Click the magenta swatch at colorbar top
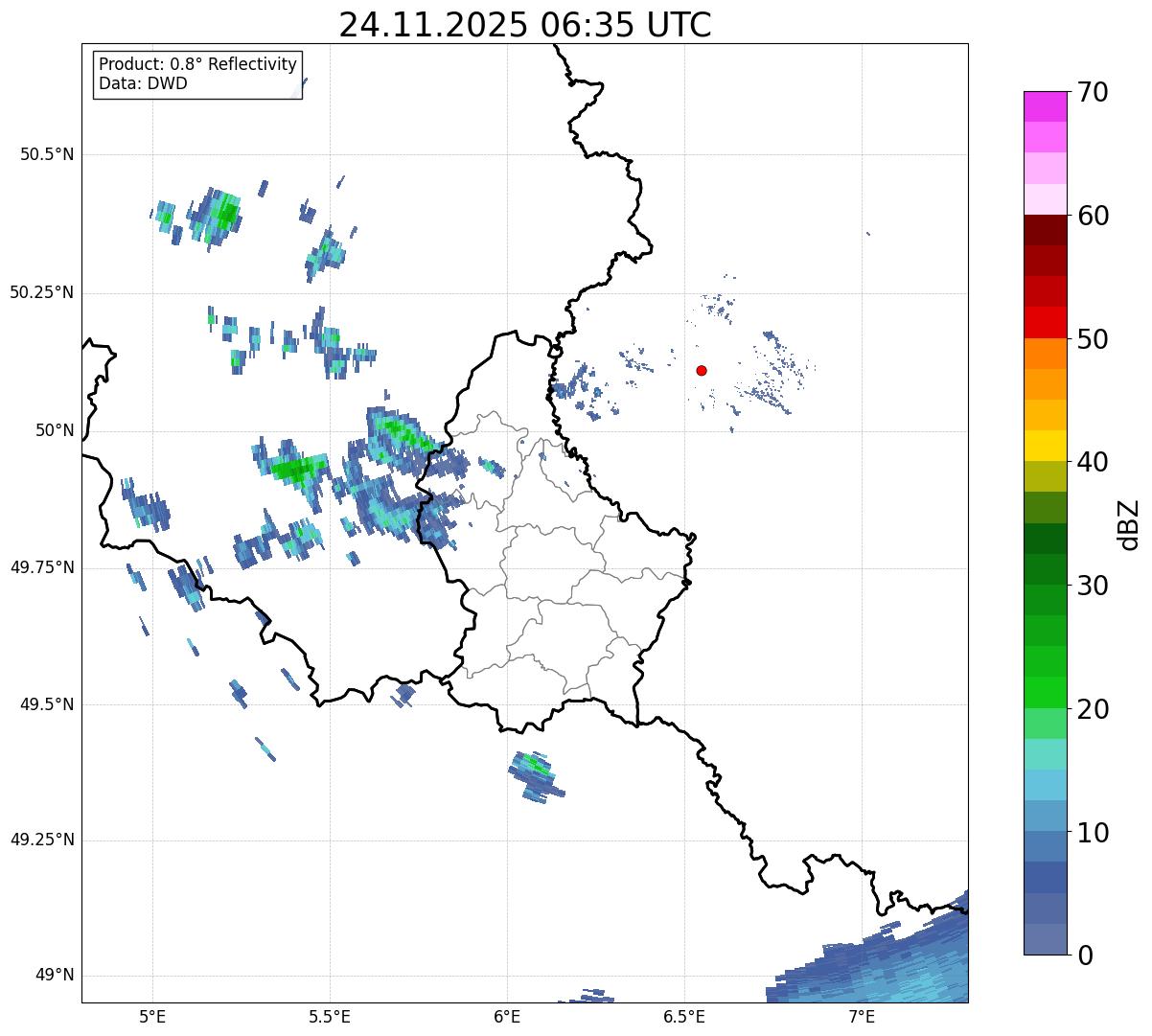This screenshot has width=1152, height=1036. click(x=1045, y=106)
